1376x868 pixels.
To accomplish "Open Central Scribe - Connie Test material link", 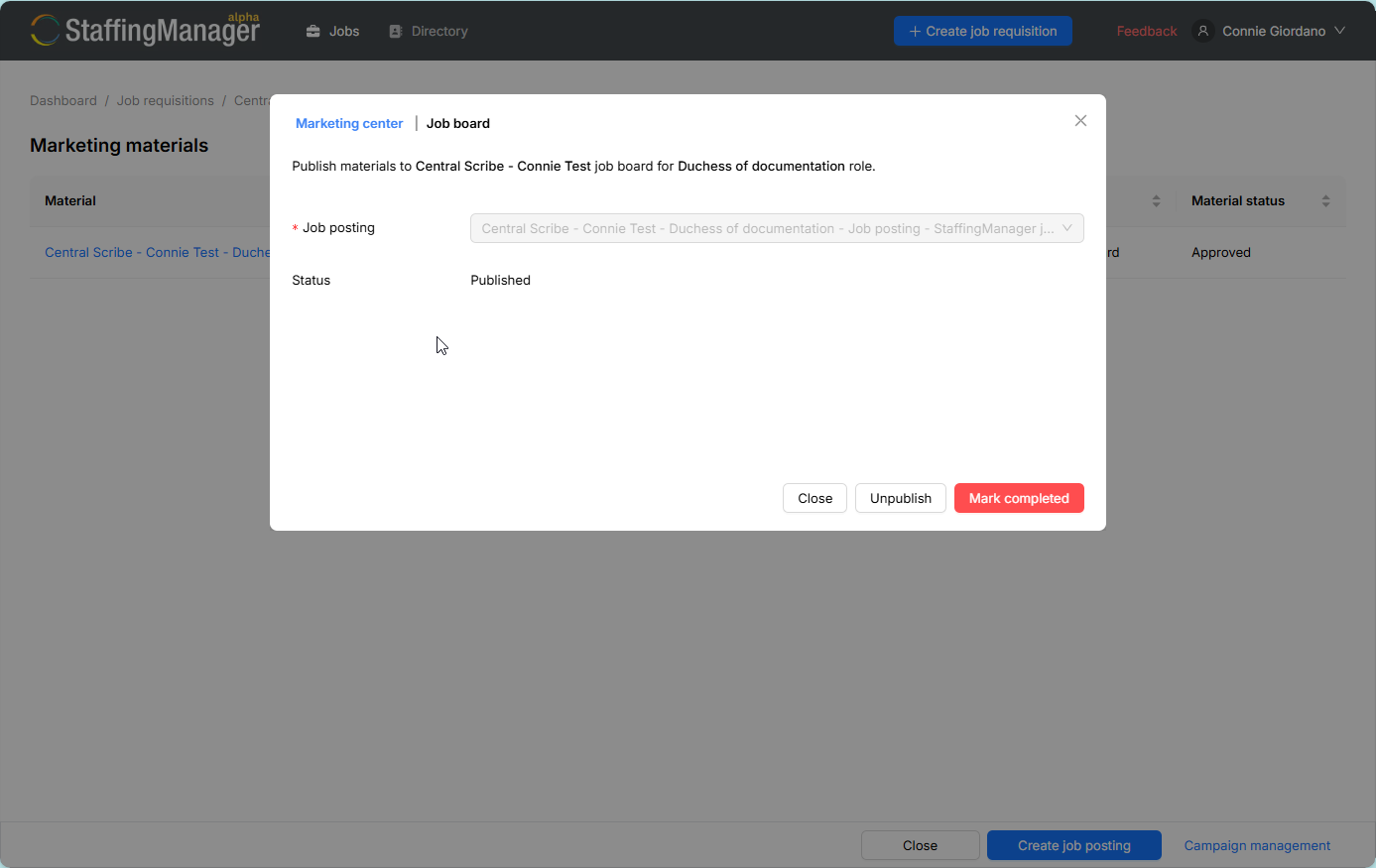I will pos(157,252).
